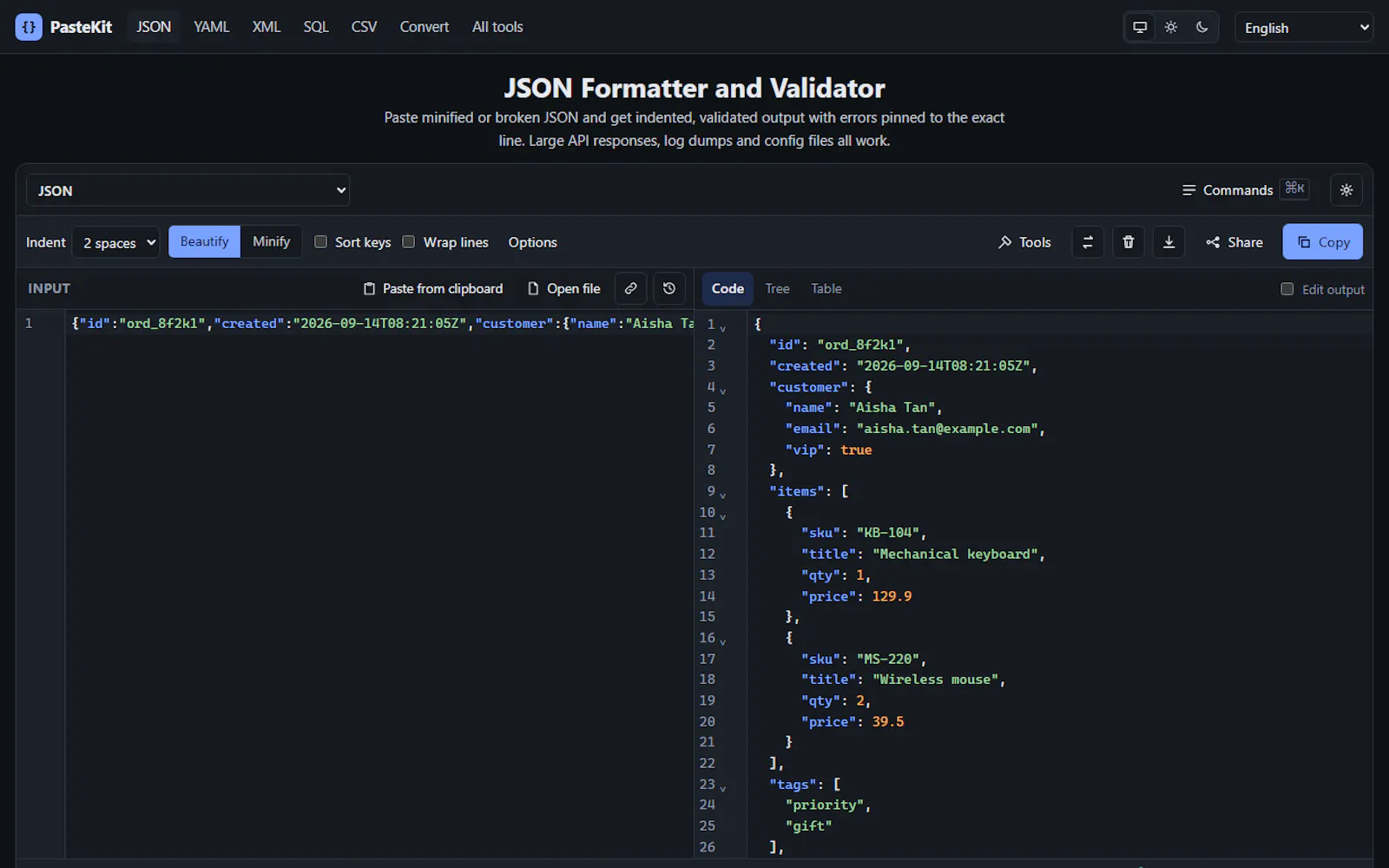The width and height of the screenshot is (1389, 868).
Task: Collapse the first item object at line 10
Action: coord(722,516)
